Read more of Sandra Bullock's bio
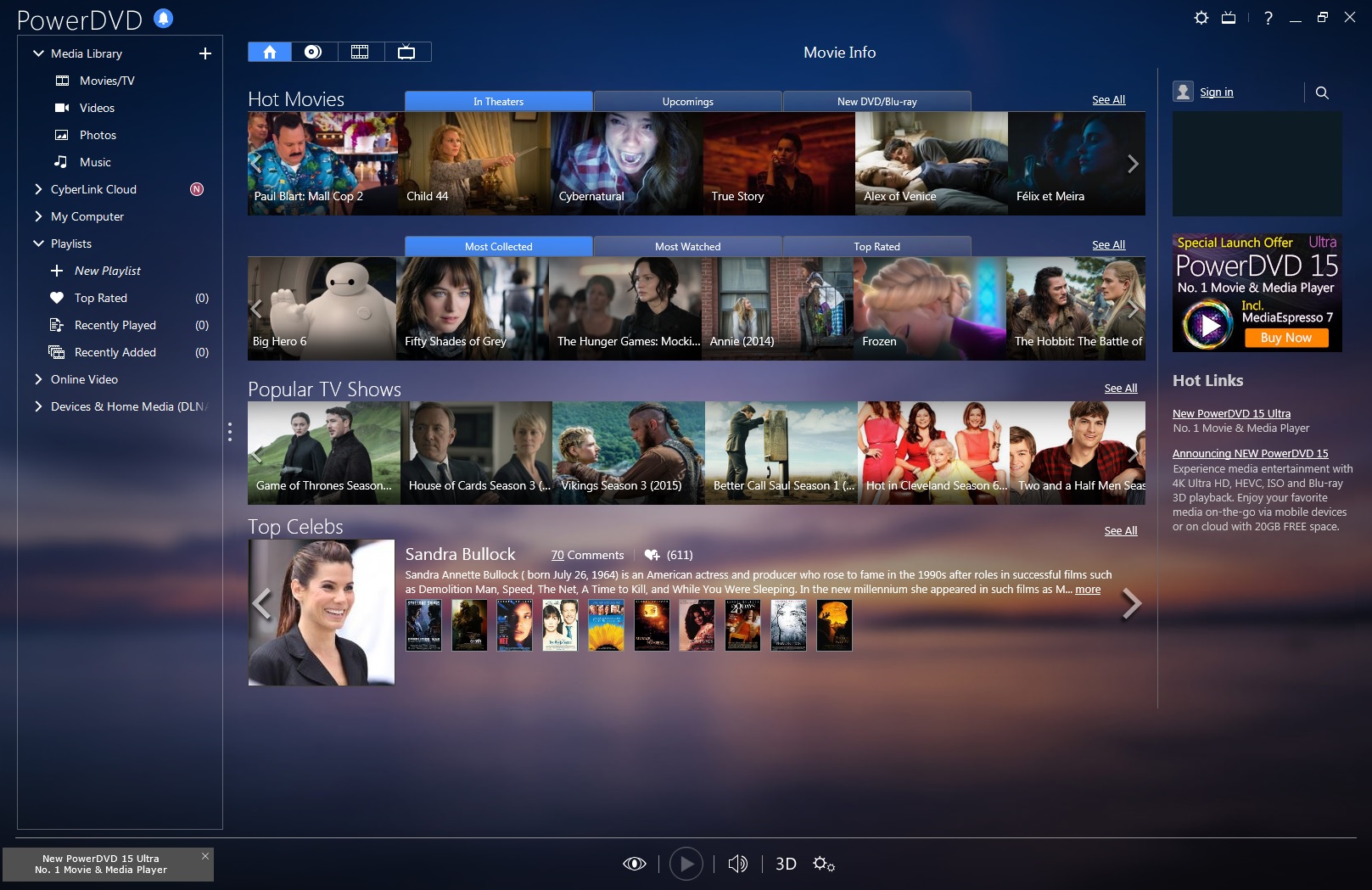1372x890 pixels. point(1088,590)
